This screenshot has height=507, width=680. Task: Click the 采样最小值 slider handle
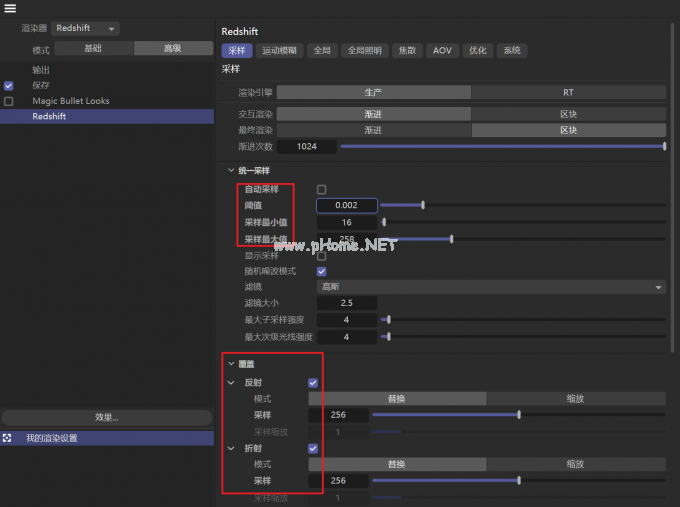point(384,222)
